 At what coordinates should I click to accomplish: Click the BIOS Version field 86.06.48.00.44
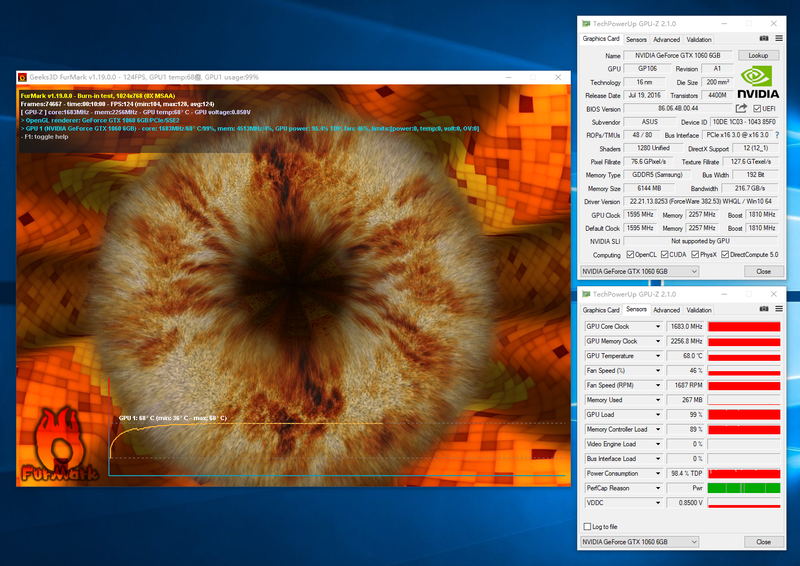(678, 109)
